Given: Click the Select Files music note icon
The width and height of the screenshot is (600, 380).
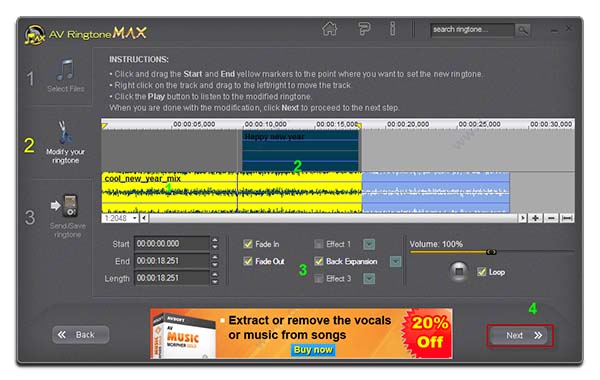Looking at the screenshot, I should tap(66, 69).
